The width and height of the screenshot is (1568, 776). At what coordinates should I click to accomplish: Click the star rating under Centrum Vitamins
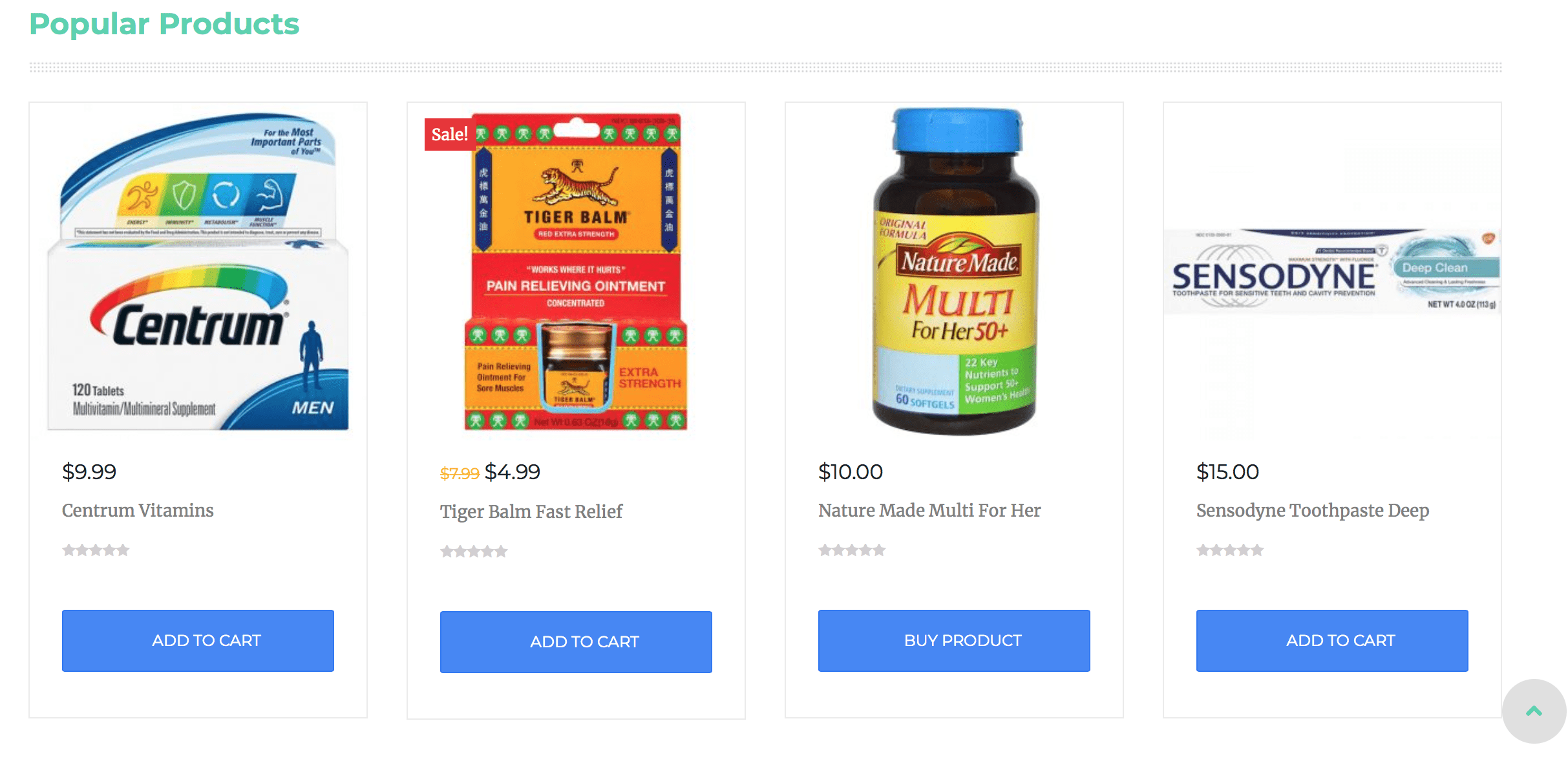[96, 550]
